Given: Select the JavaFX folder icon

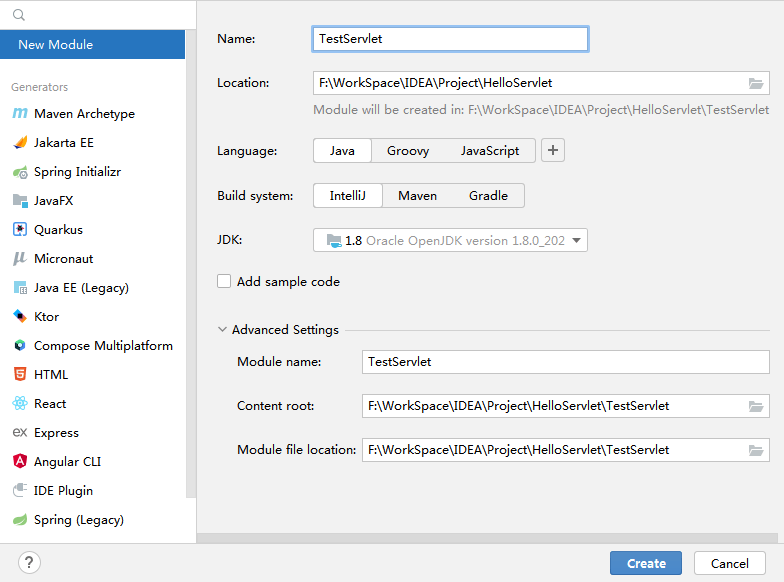Looking at the screenshot, I should point(20,200).
